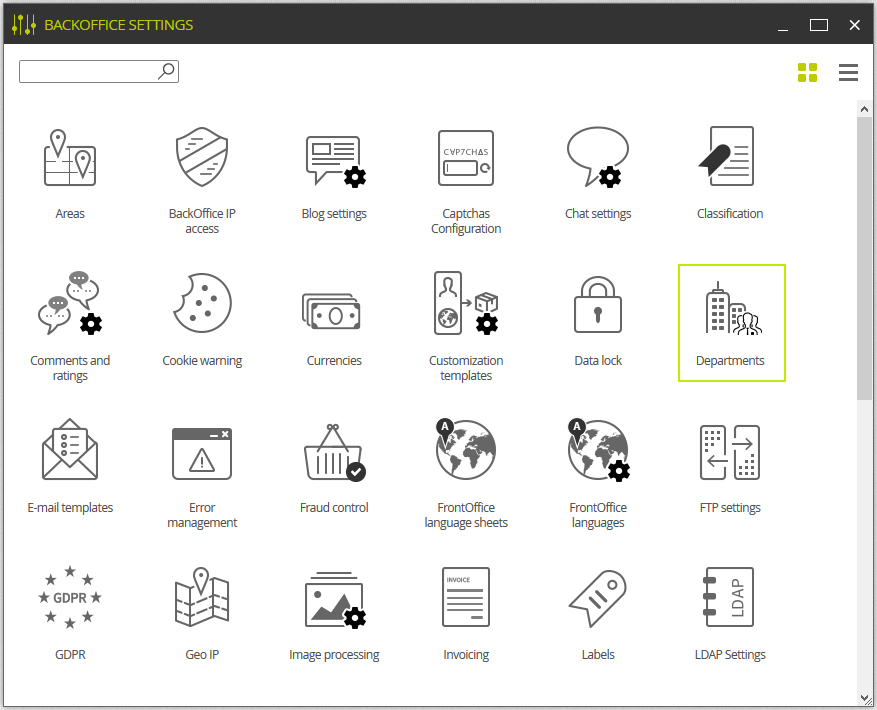This screenshot has width=877, height=710.
Task: Click the Cookie warning label
Action: (x=202, y=361)
